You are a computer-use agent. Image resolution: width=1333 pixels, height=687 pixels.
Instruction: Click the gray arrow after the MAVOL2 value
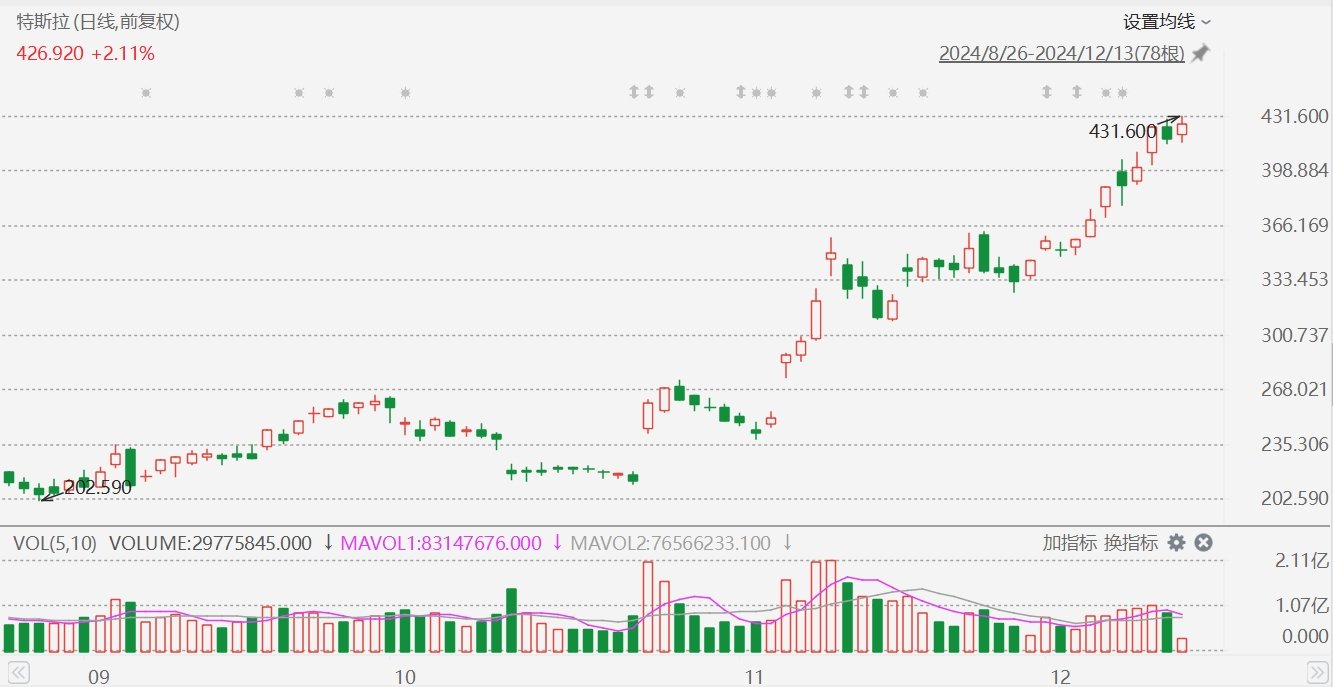787,543
